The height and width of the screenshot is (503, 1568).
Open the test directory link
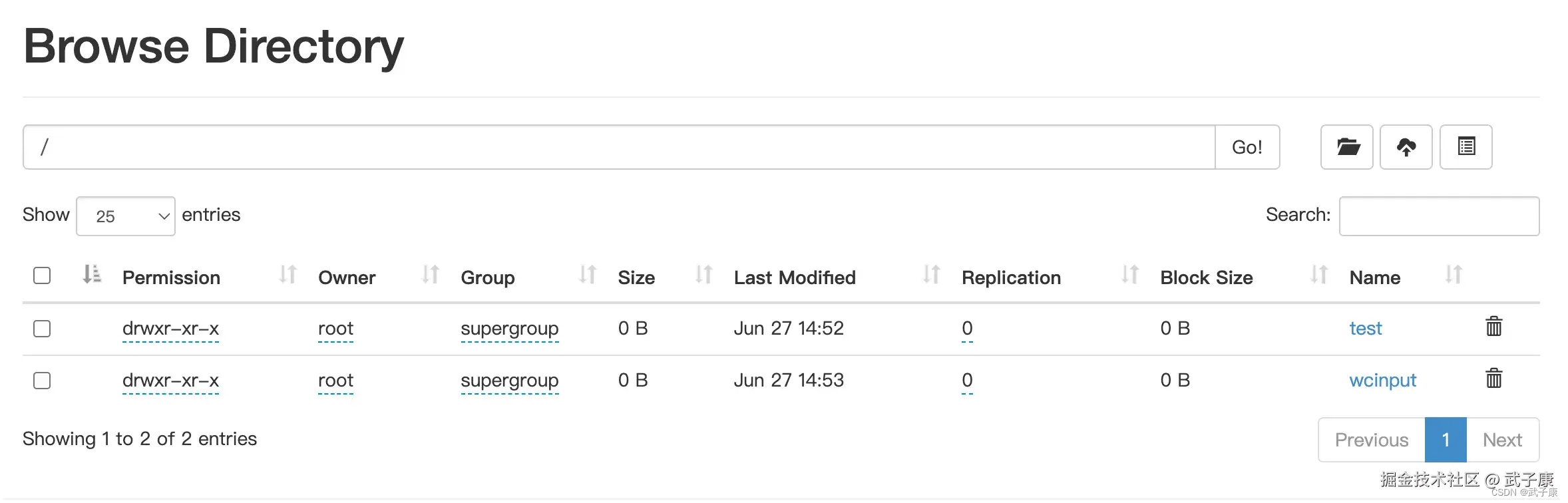pos(1365,329)
